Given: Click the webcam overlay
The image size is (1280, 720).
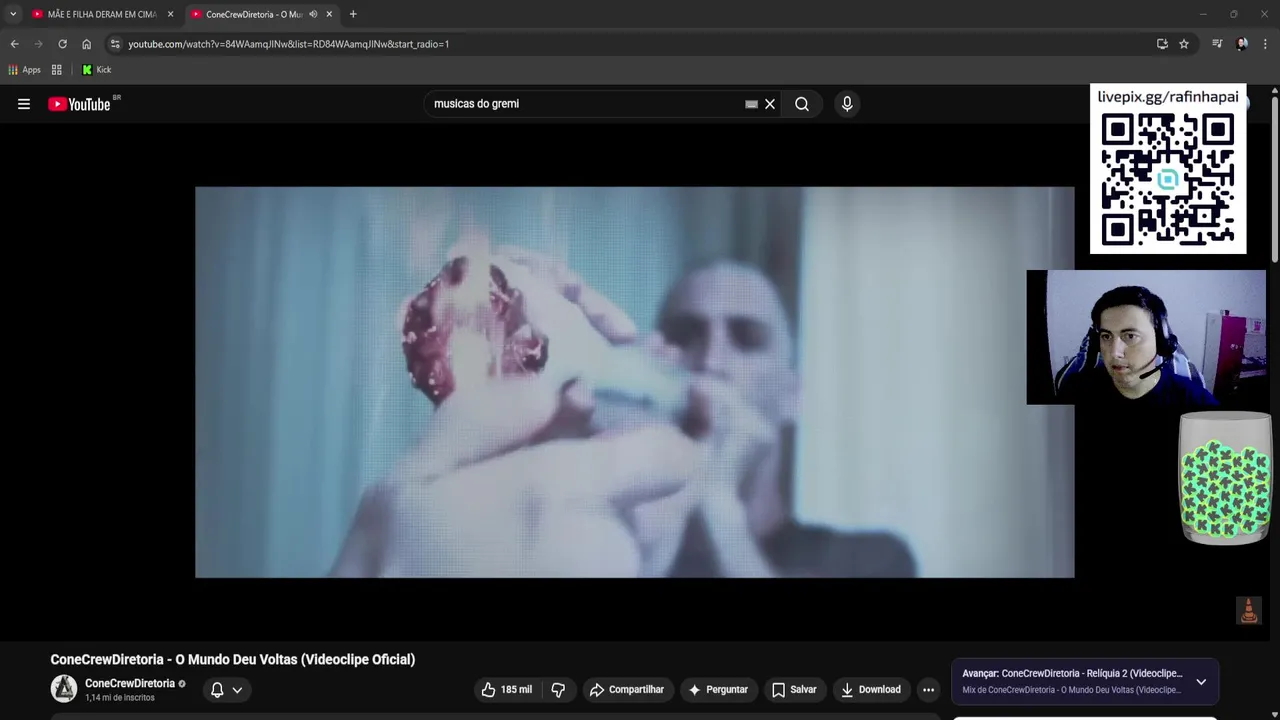Looking at the screenshot, I should (1146, 337).
